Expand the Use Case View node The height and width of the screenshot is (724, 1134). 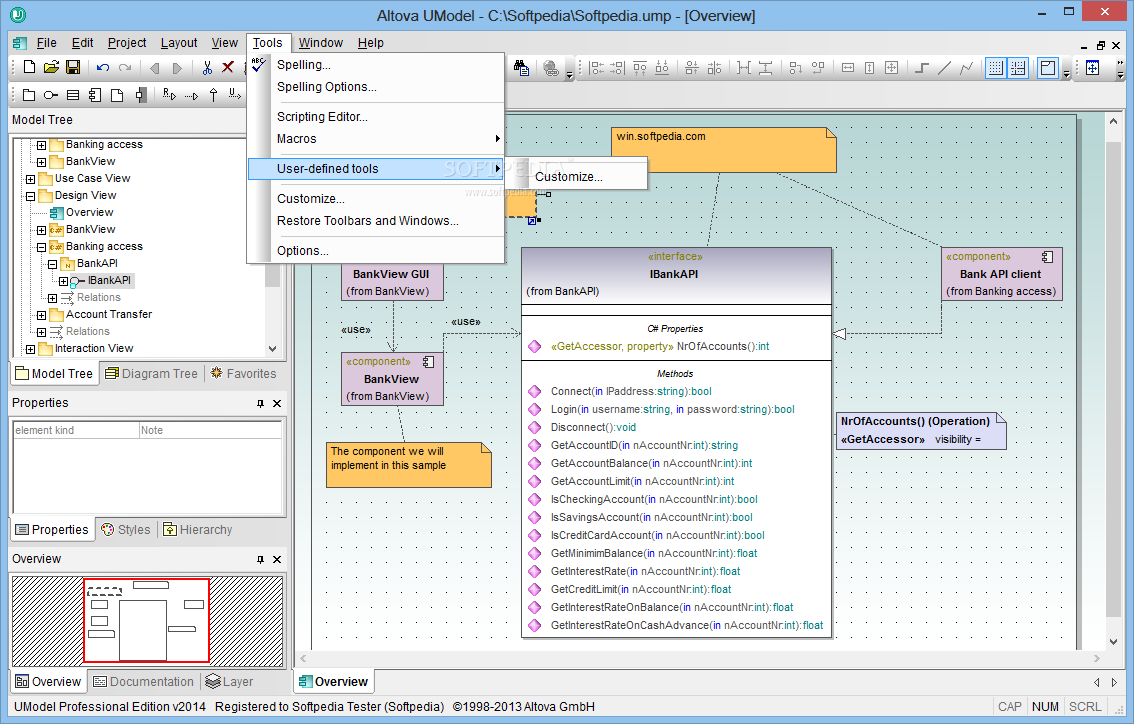coord(30,179)
